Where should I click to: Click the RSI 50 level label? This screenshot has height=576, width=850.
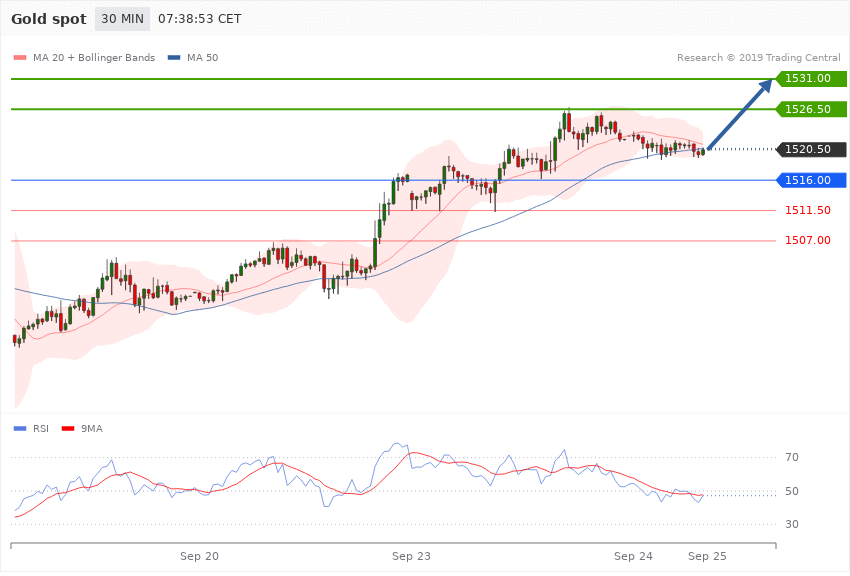coord(792,491)
